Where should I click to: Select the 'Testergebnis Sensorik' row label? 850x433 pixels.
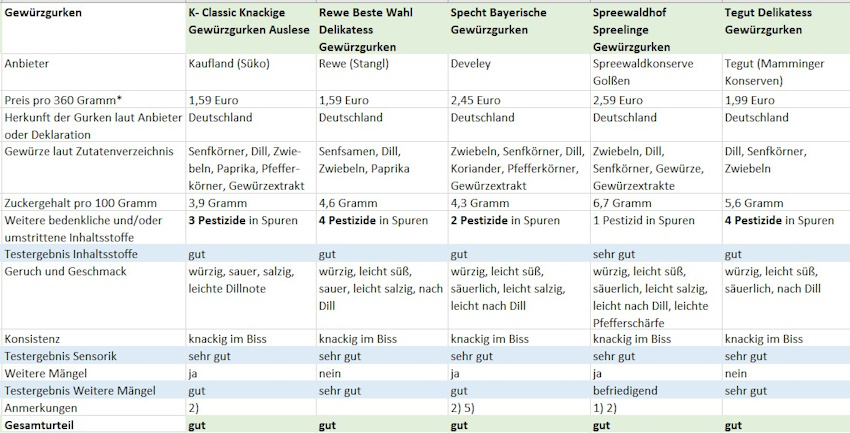pyautogui.click(x=63, y=357)
